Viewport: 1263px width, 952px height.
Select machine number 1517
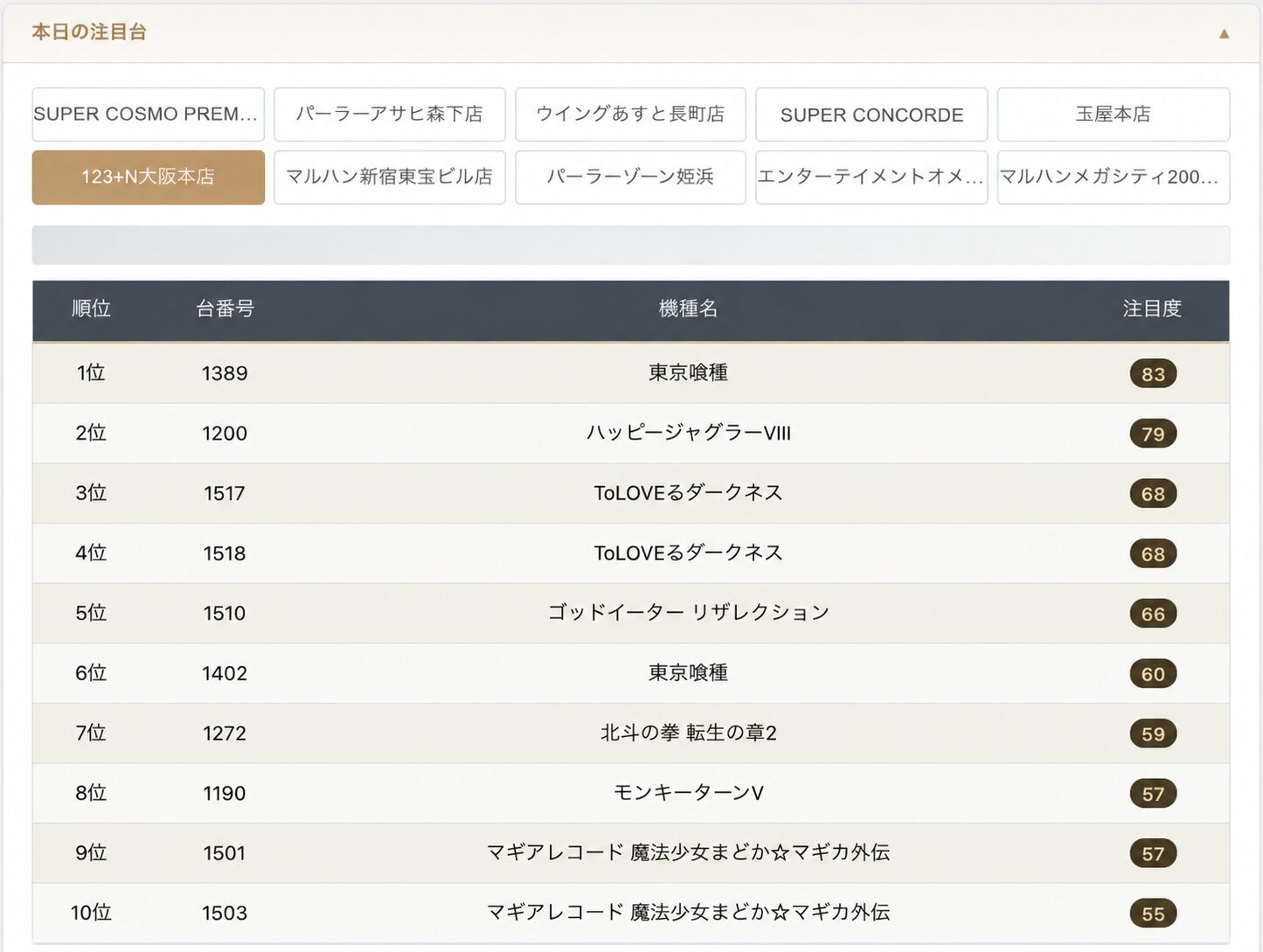click(225, 493)
